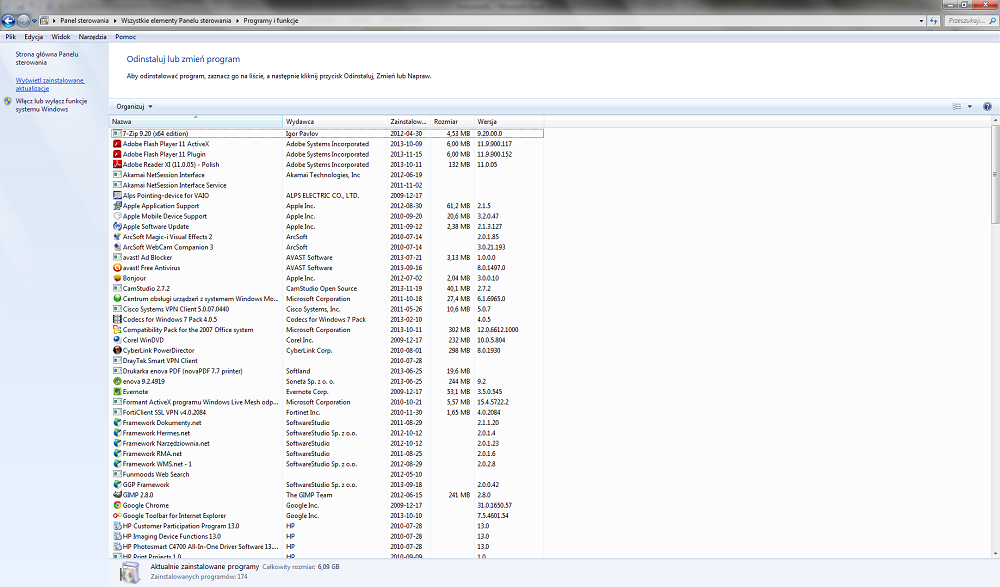Screen dimensions: 1000x587
Task: Click the scrollbar down arrow of the program list
Action: tap(994, 554)
